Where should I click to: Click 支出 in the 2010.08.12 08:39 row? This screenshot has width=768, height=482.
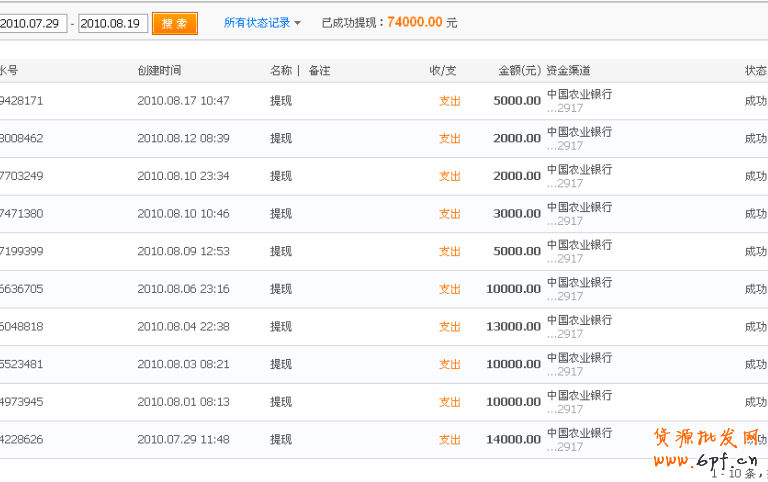[450, 139]
